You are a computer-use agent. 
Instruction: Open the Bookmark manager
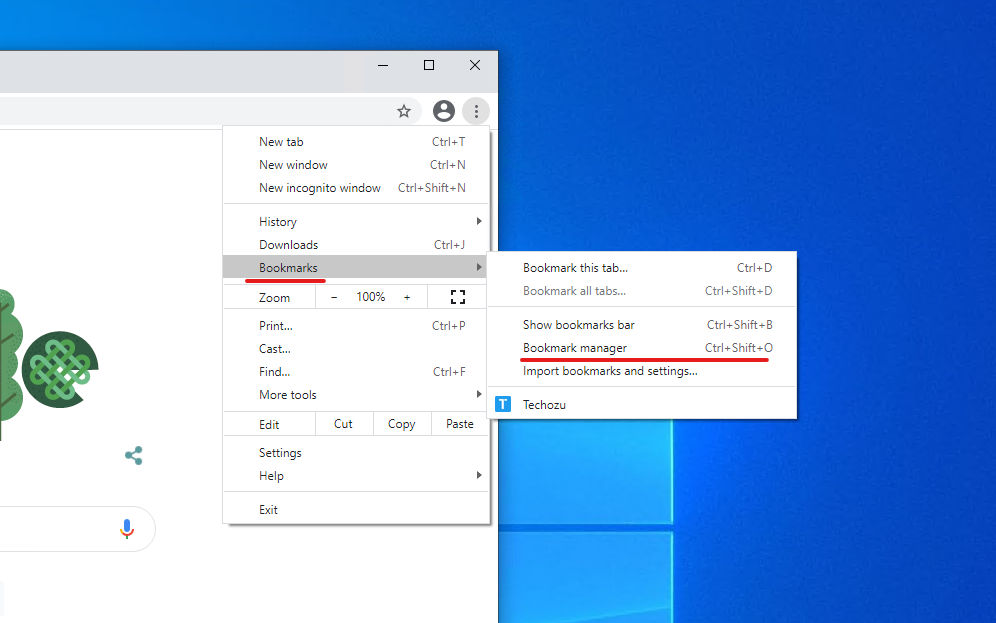click(642, 347)
